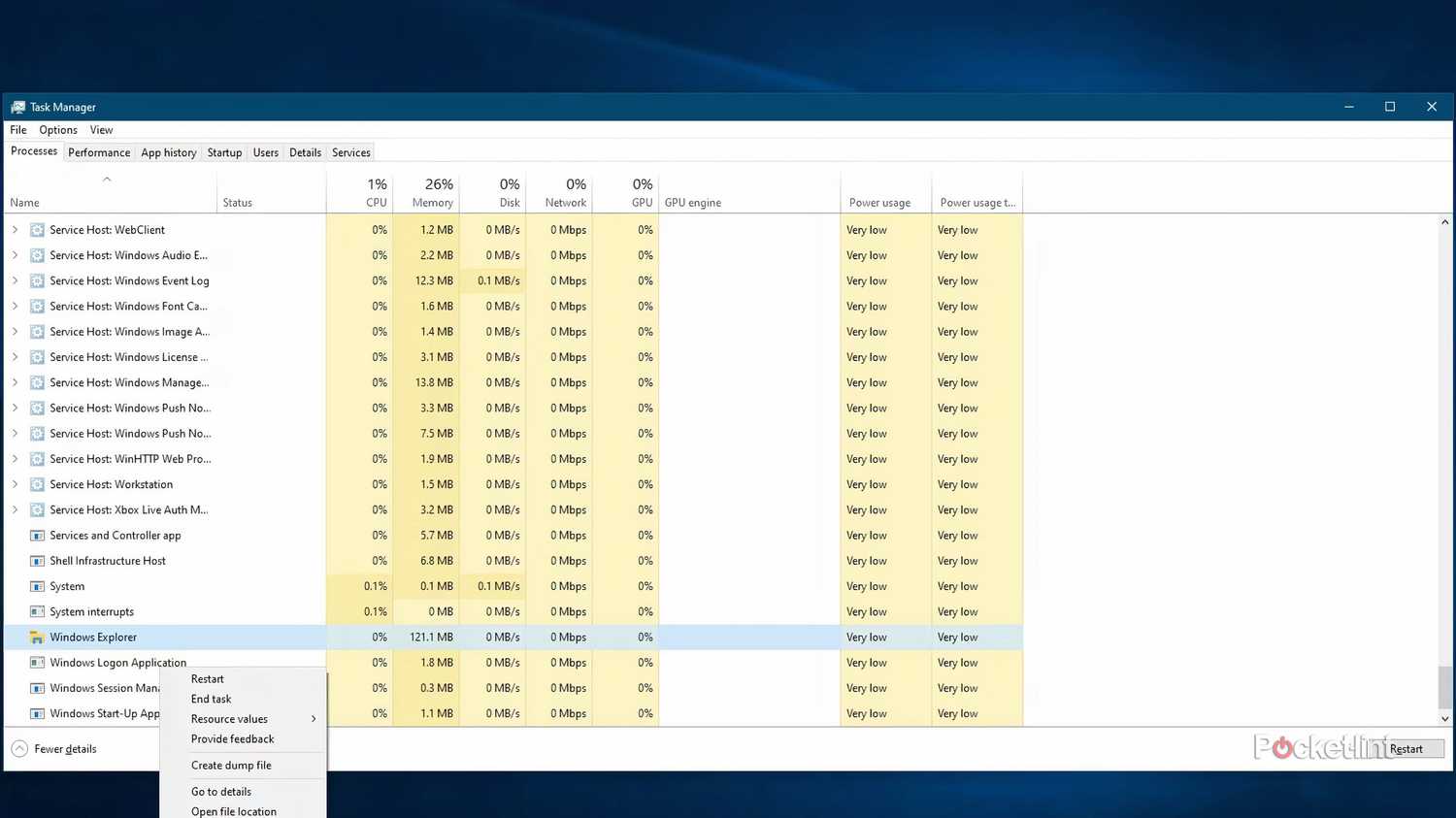Click the Windows Start-Up Application icon

[x=36, y=713]
